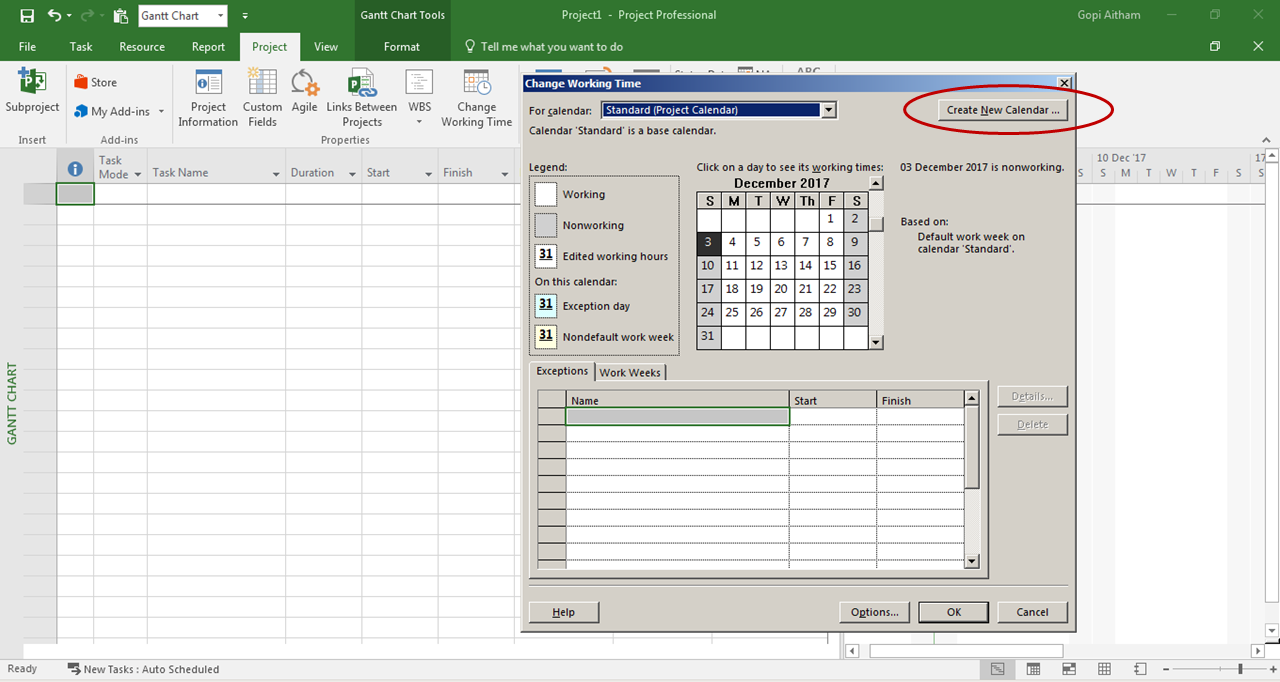1280x682 pixels.
Task: Click the calendar's scroll down arrow
Action: tap(876, 342)
